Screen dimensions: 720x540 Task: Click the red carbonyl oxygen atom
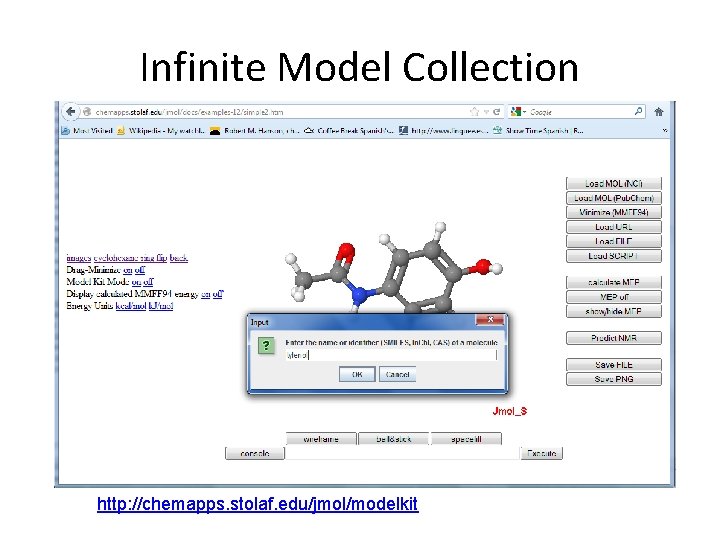pos(345,253)
